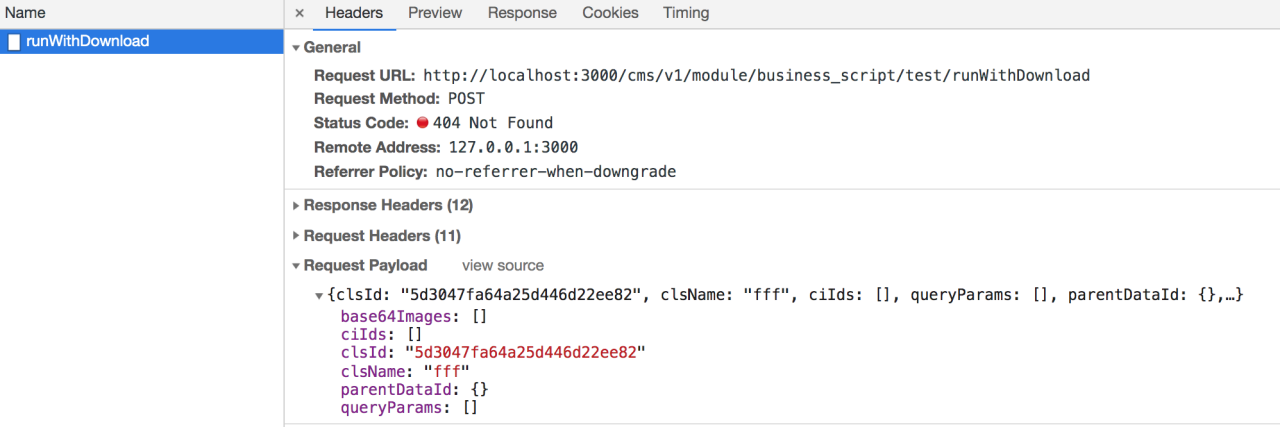Expand Request Headers (11) section
Viewport: 1280px width, 427px height.
pyautogui.click(x=296, y=237)
